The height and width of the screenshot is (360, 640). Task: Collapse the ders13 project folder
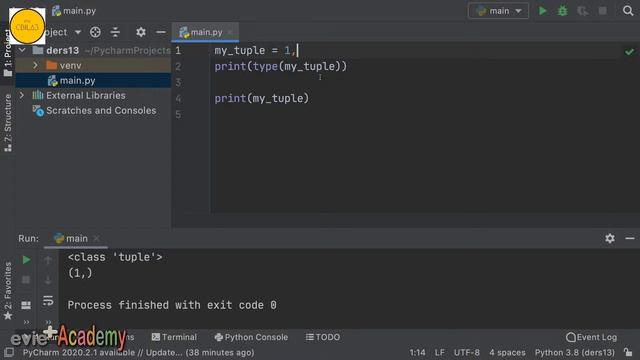pos(22,50)
